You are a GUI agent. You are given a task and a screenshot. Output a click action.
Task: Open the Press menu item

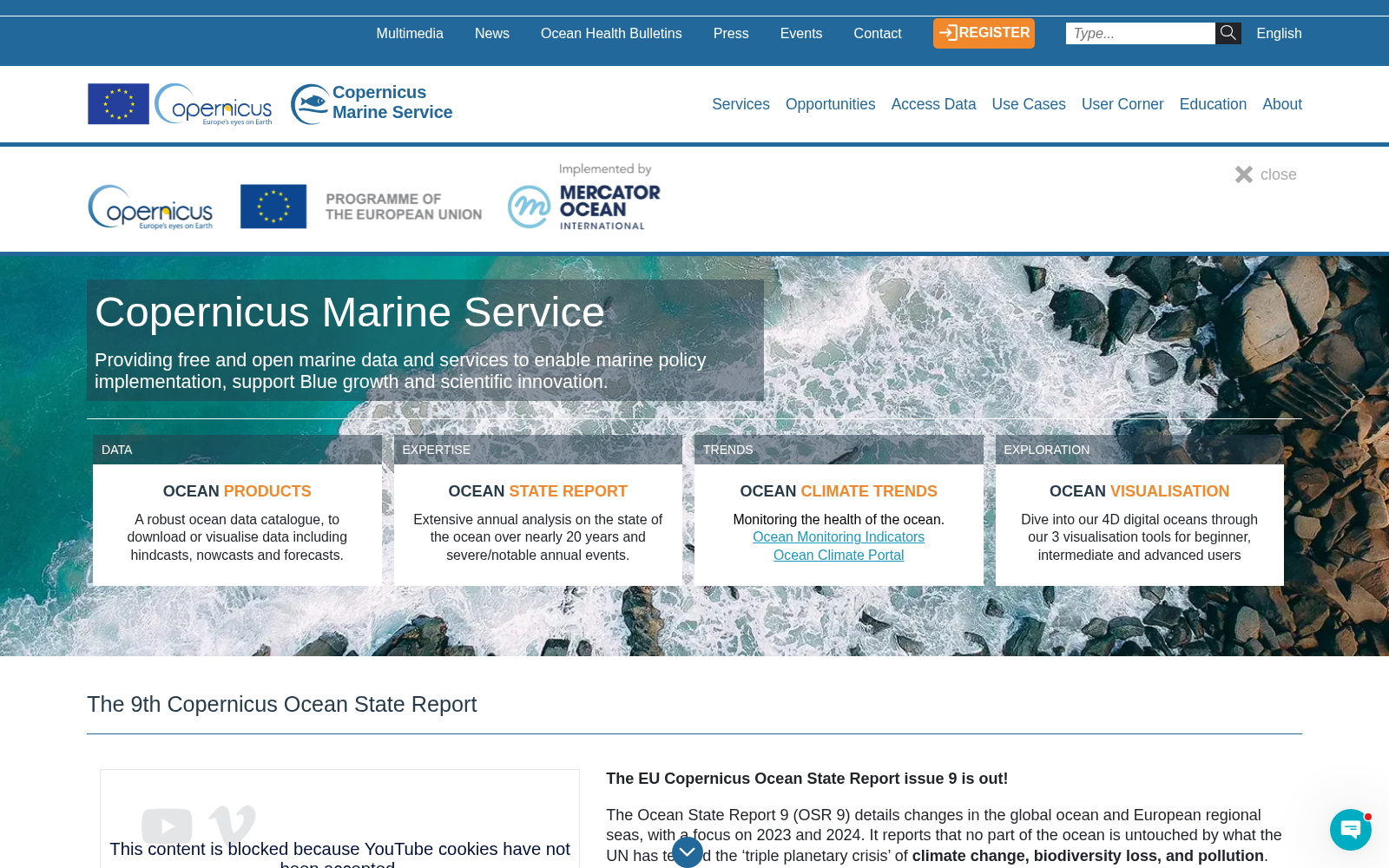(x=731, y=33)
